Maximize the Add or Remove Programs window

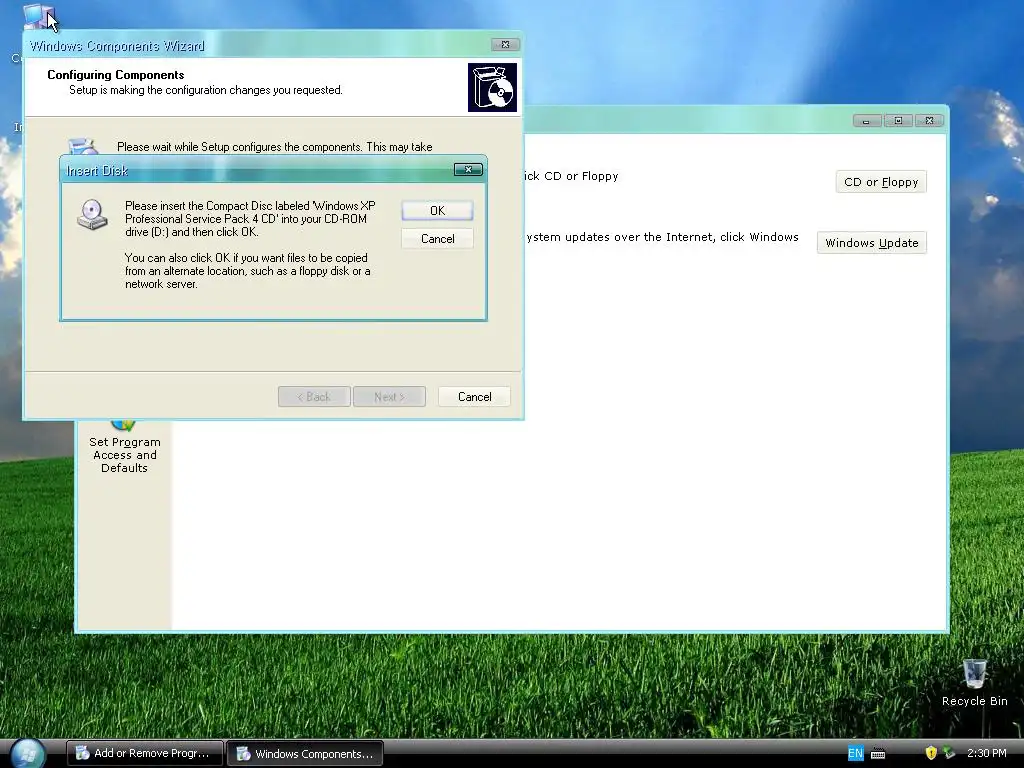click(x=898, y=121)
